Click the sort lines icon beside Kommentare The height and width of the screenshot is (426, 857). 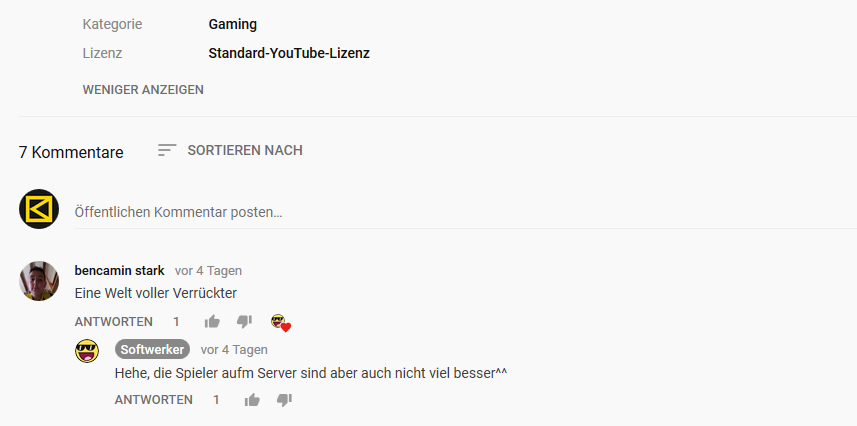point(167,150)
